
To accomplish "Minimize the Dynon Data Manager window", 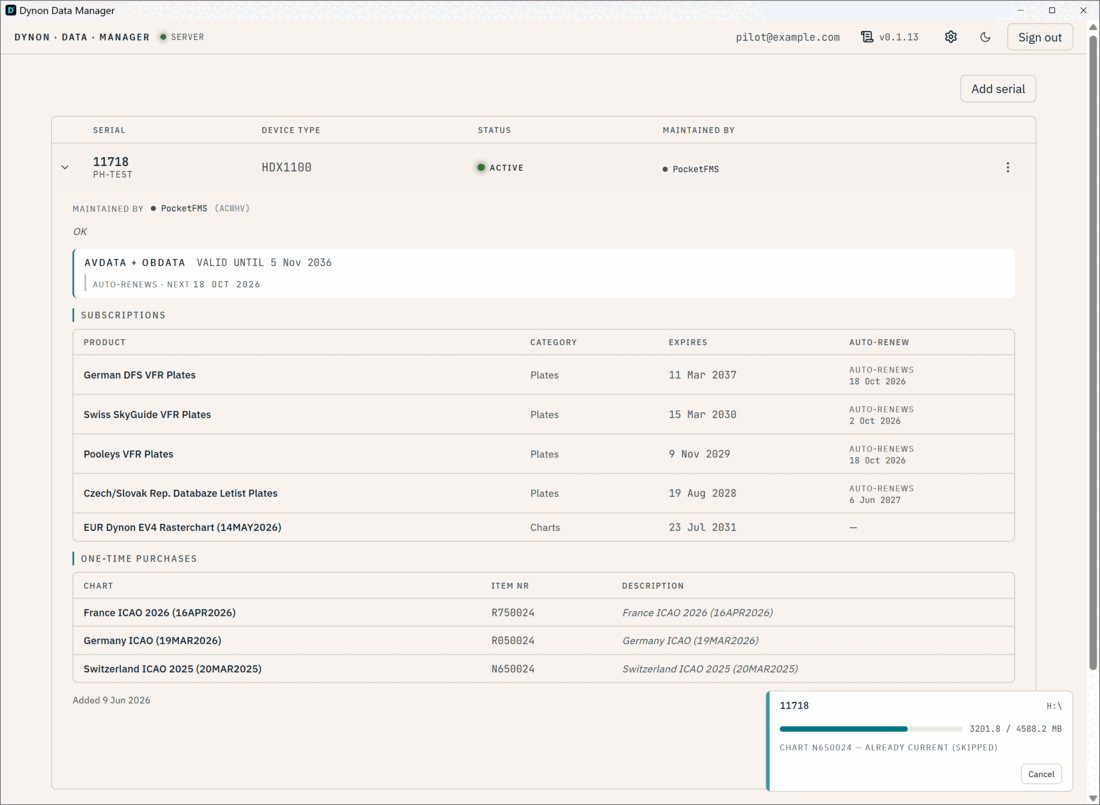I will [1020, 11].
